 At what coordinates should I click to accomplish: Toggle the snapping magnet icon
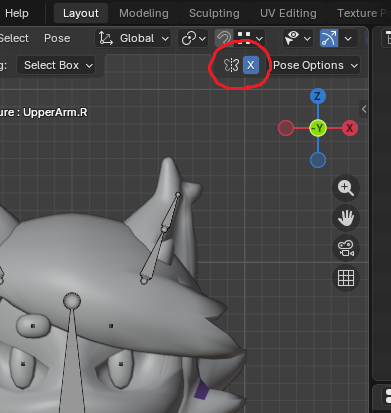pos(224,38)
